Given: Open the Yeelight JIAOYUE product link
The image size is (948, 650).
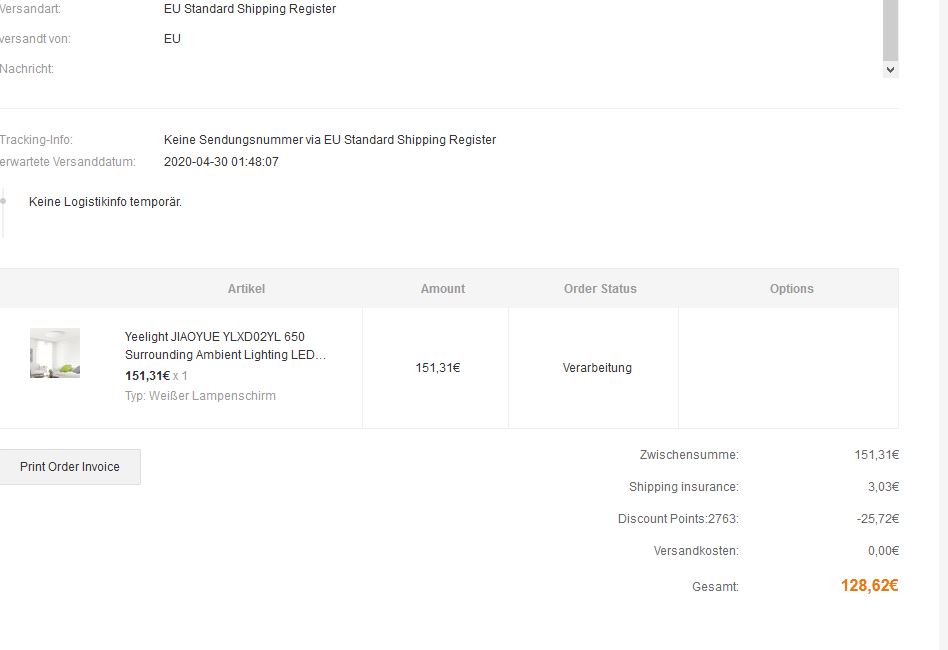Looking at the screenshot, I should (x=225, y=346).
